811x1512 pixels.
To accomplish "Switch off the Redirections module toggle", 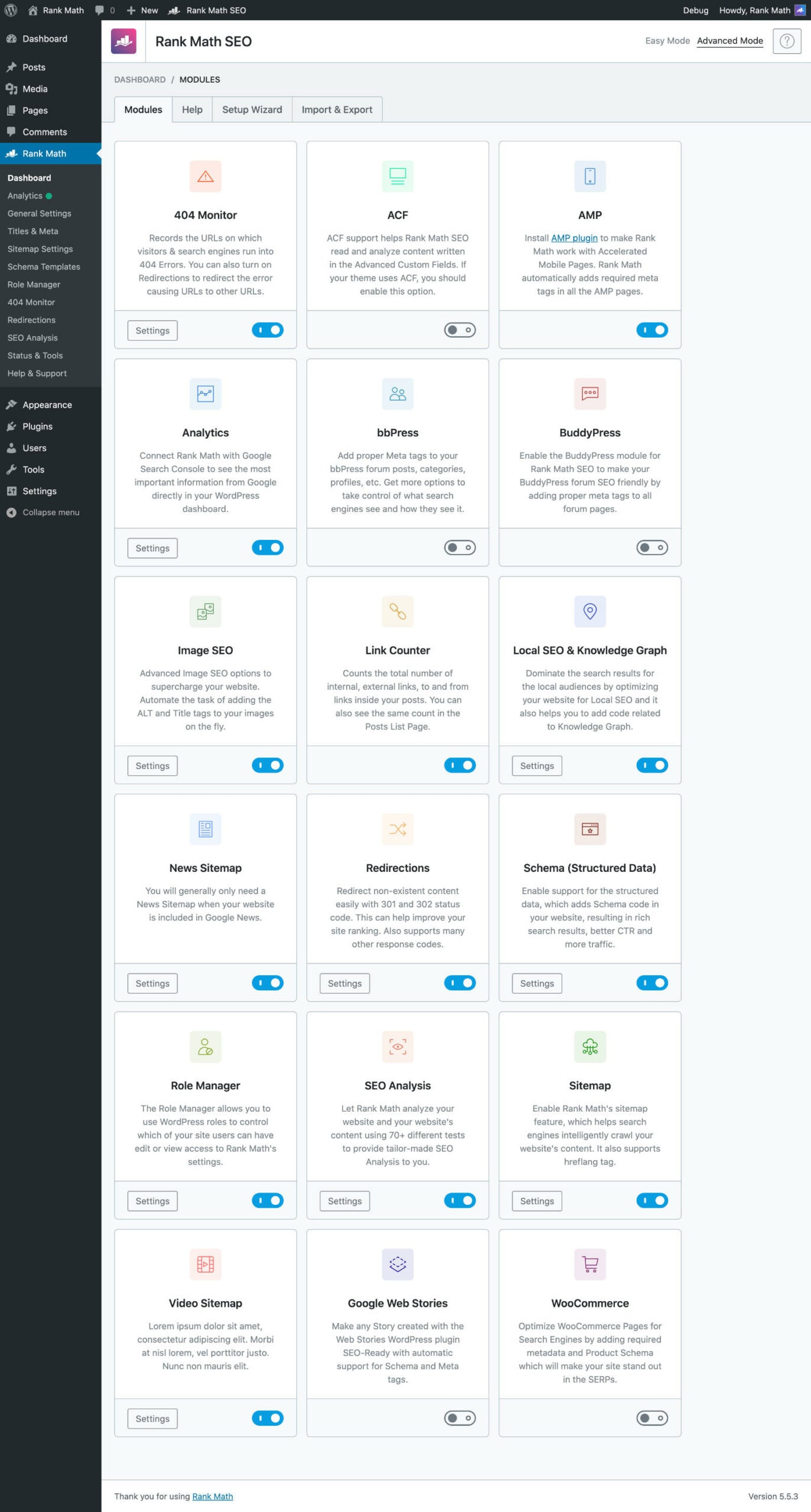I will (460, 983).
